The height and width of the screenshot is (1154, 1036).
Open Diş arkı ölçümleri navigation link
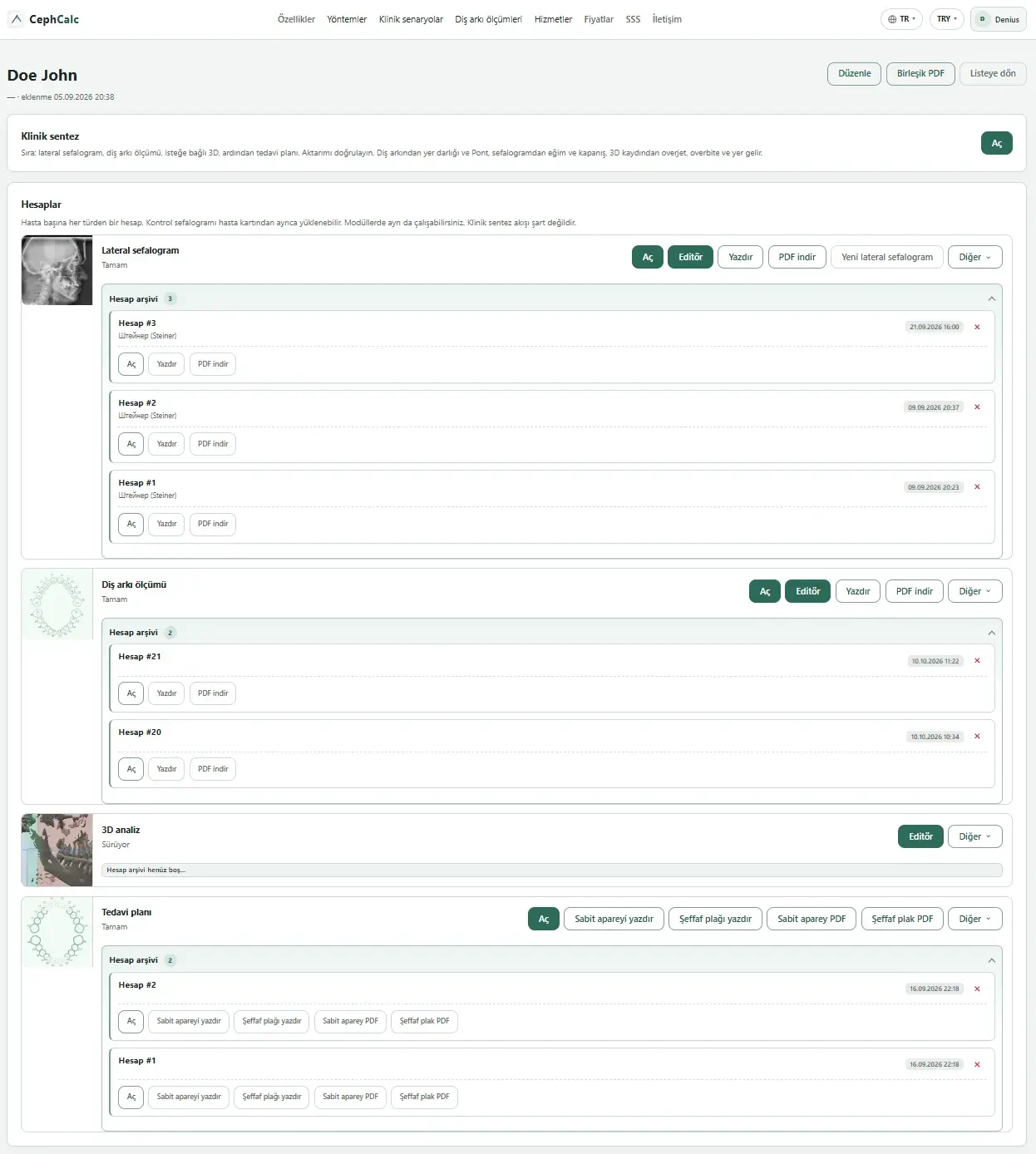click(x=489, y=19)
